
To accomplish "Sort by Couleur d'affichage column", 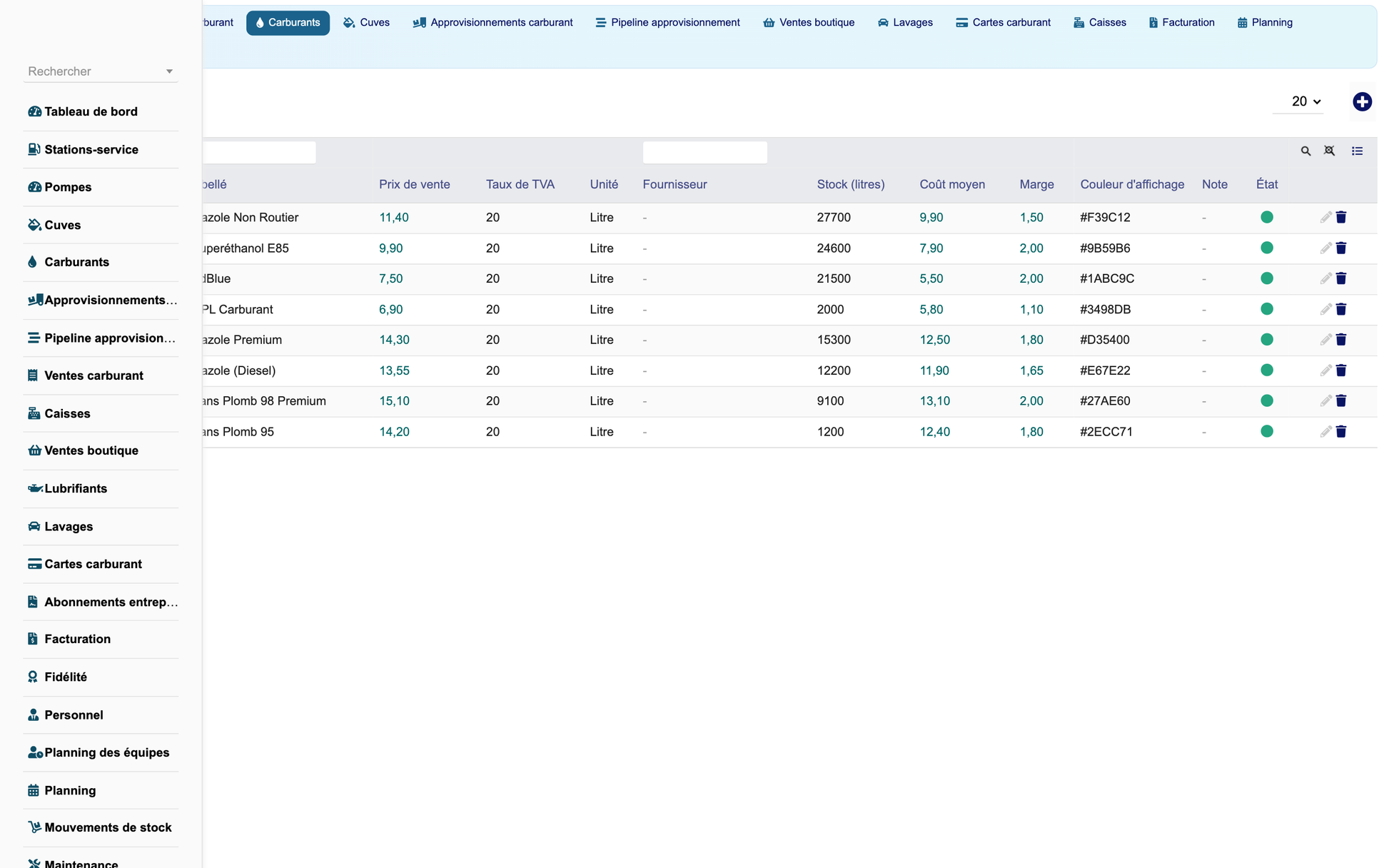I will click(1131, 185).
